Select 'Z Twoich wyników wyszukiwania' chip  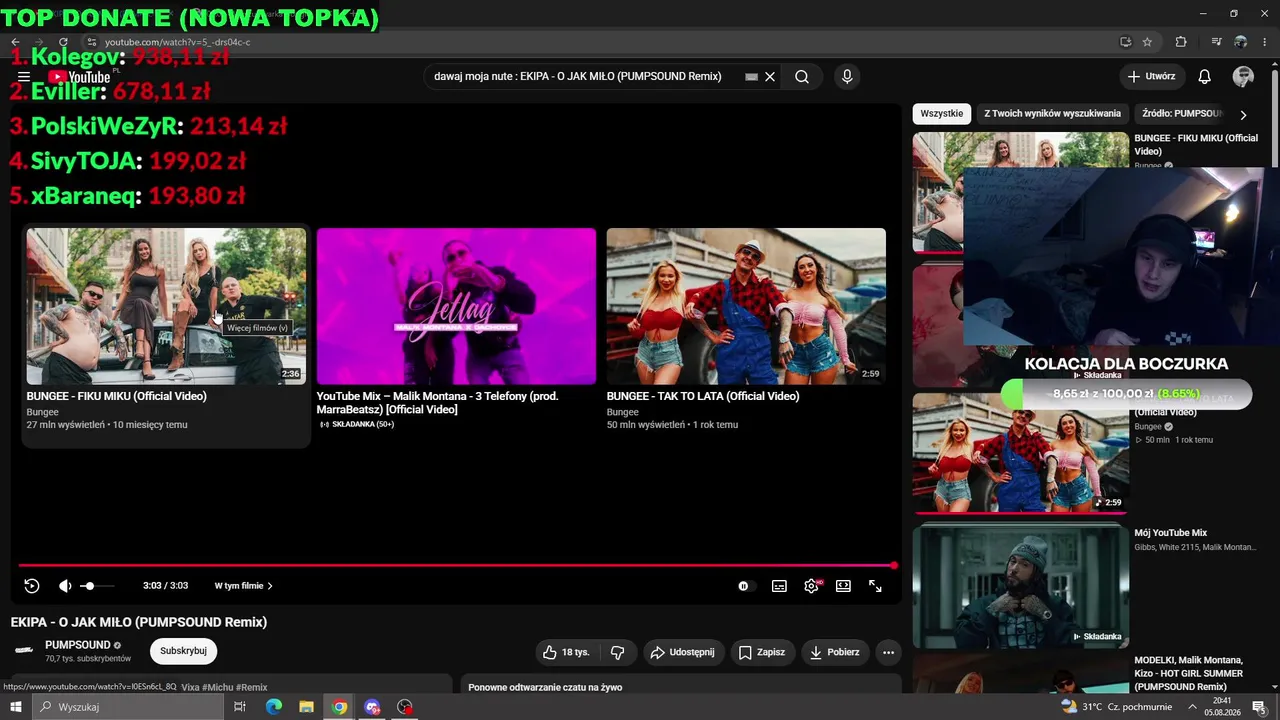click(1052, 114)
